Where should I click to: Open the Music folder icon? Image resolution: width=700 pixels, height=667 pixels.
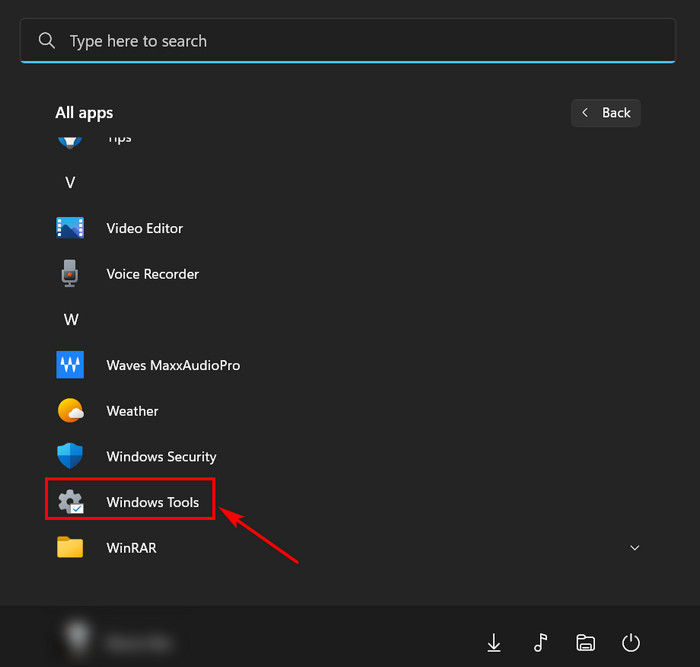click(x=540, y=643)
